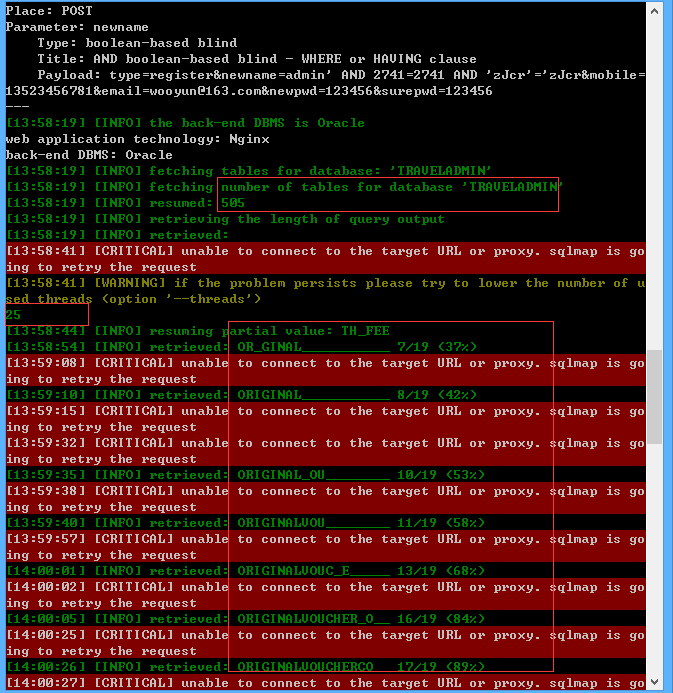The height and width of the screenshot is (693, 673).
Task: Click the 13523456781&email=wooyun@163.com line
Action: pyautogui.click(x=249, y=91)
